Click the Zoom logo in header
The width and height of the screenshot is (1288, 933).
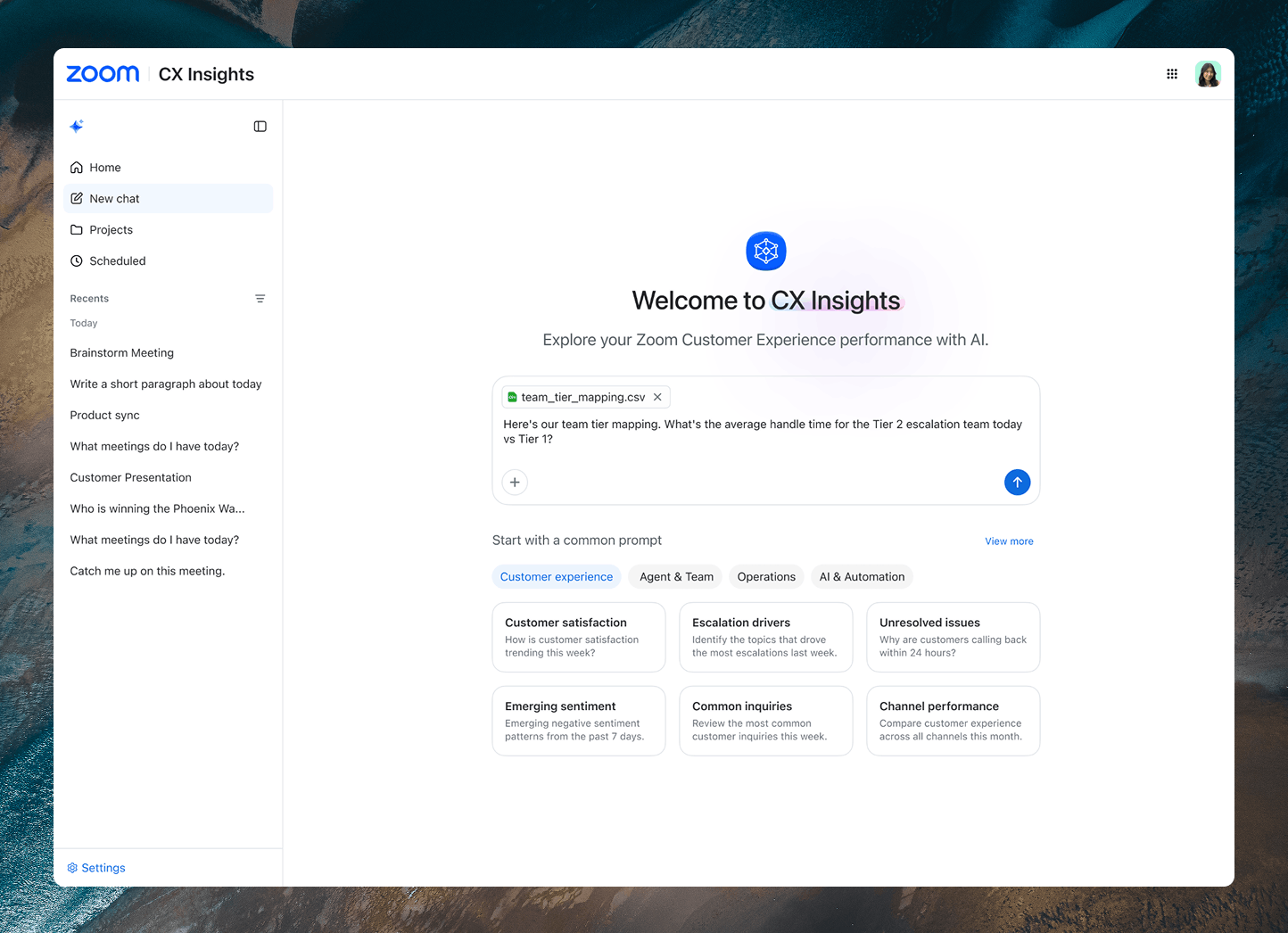(103, 74)
